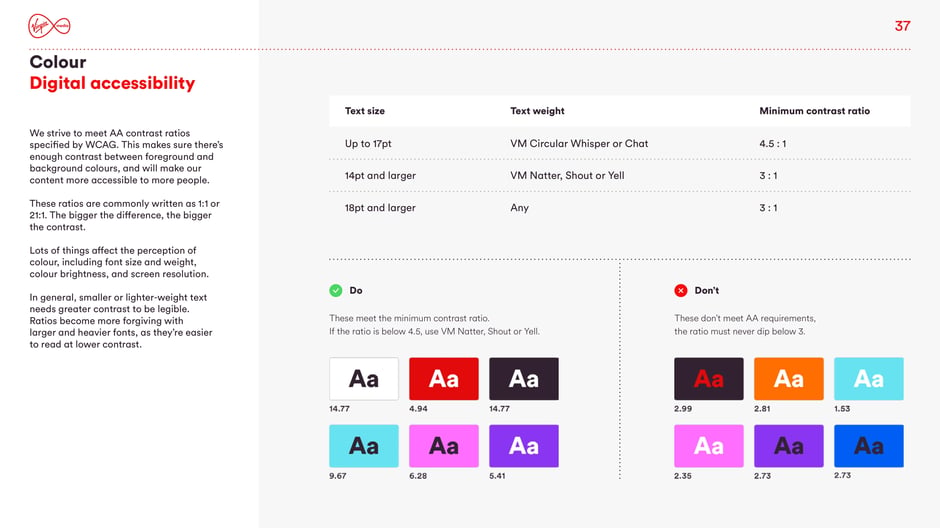Click the Colour heading
Screen dimensions: 940x528
tap(58, 62)
